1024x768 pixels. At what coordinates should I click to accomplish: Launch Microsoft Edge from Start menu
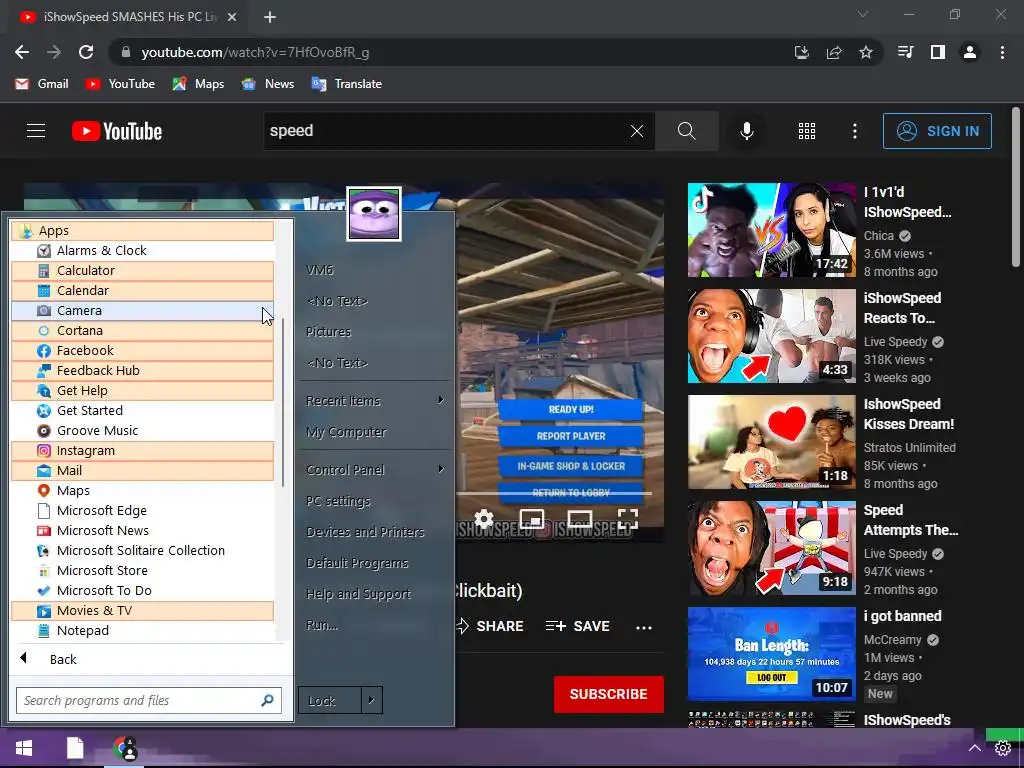[142, 511]
